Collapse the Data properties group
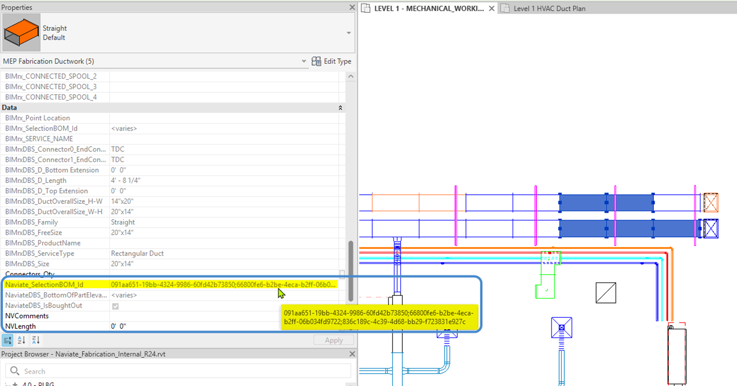The height and width of the screenshot is (386, 737). (340, 108)
